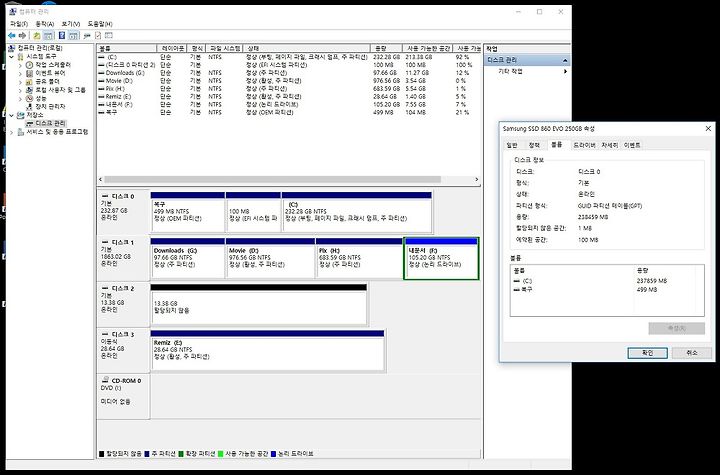Click the left arrow of the horizontal scrollbar
Image resolution: width=720 pixels, height=475 pixels.
[101, 180]
